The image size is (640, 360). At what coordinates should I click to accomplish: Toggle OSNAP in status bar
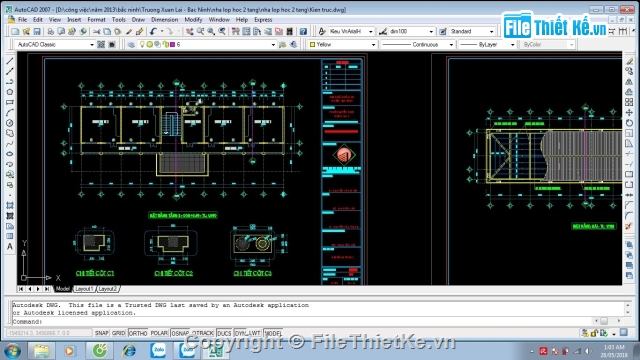(x=180, y=333)
